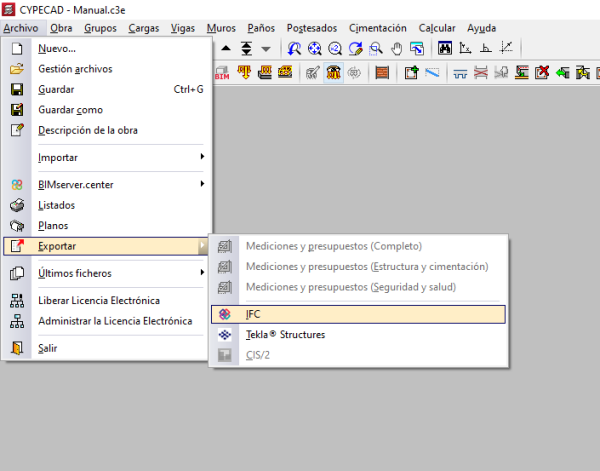Viewport: 600px width, 471px height.
Task: Select the IFC export option
Action: 358,314
